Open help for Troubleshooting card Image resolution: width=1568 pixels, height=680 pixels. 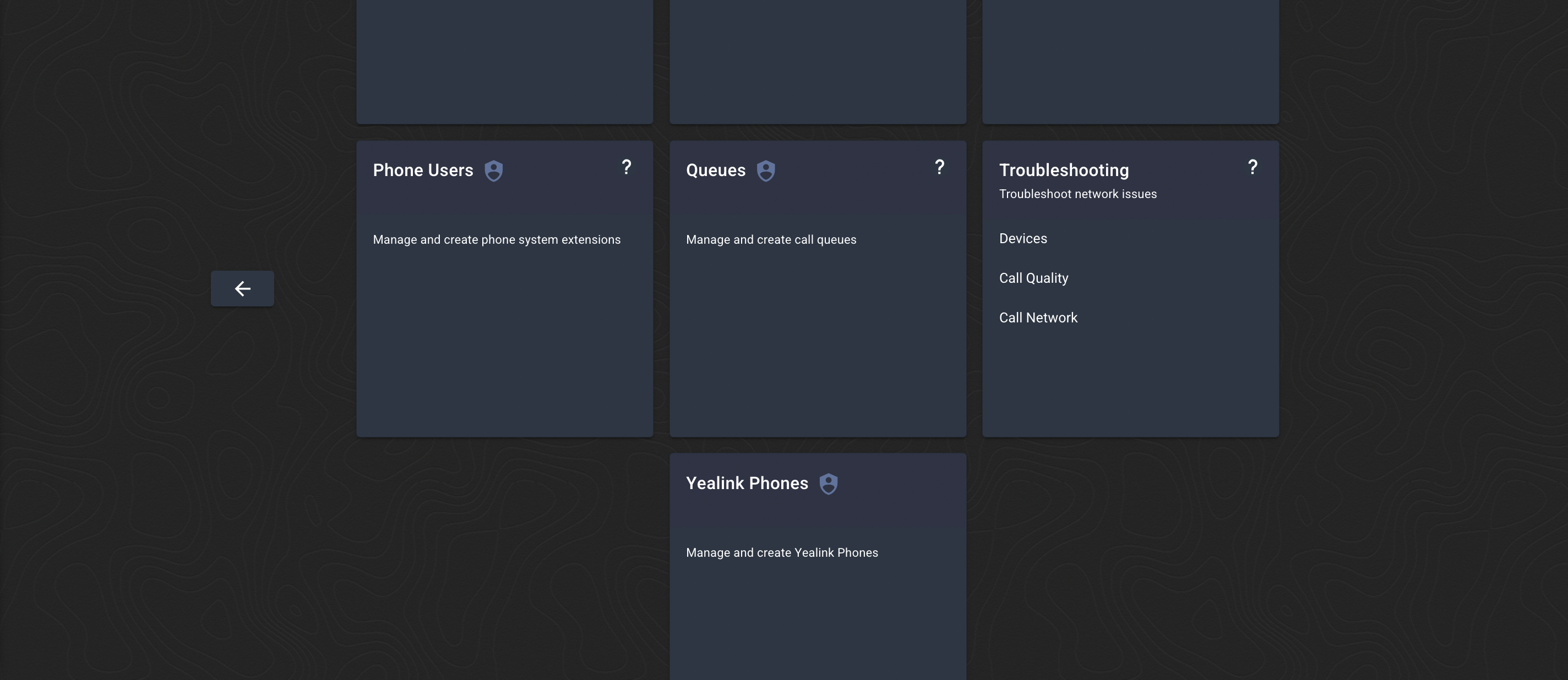click(1252, 167)
